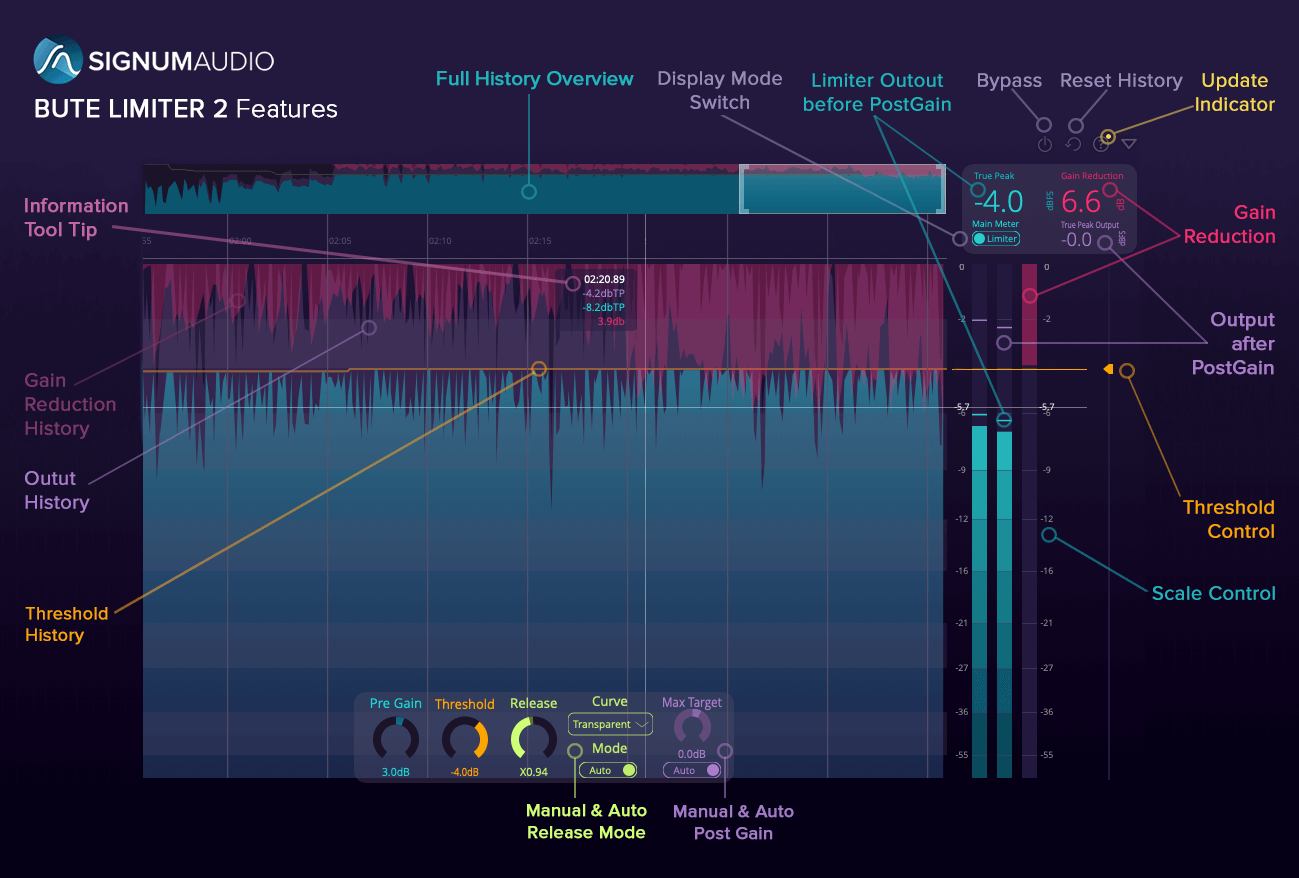Viewport: 1299px width, 878px height.
Task: Toggle Release Mode to Auto
Action: coord(608,770)
